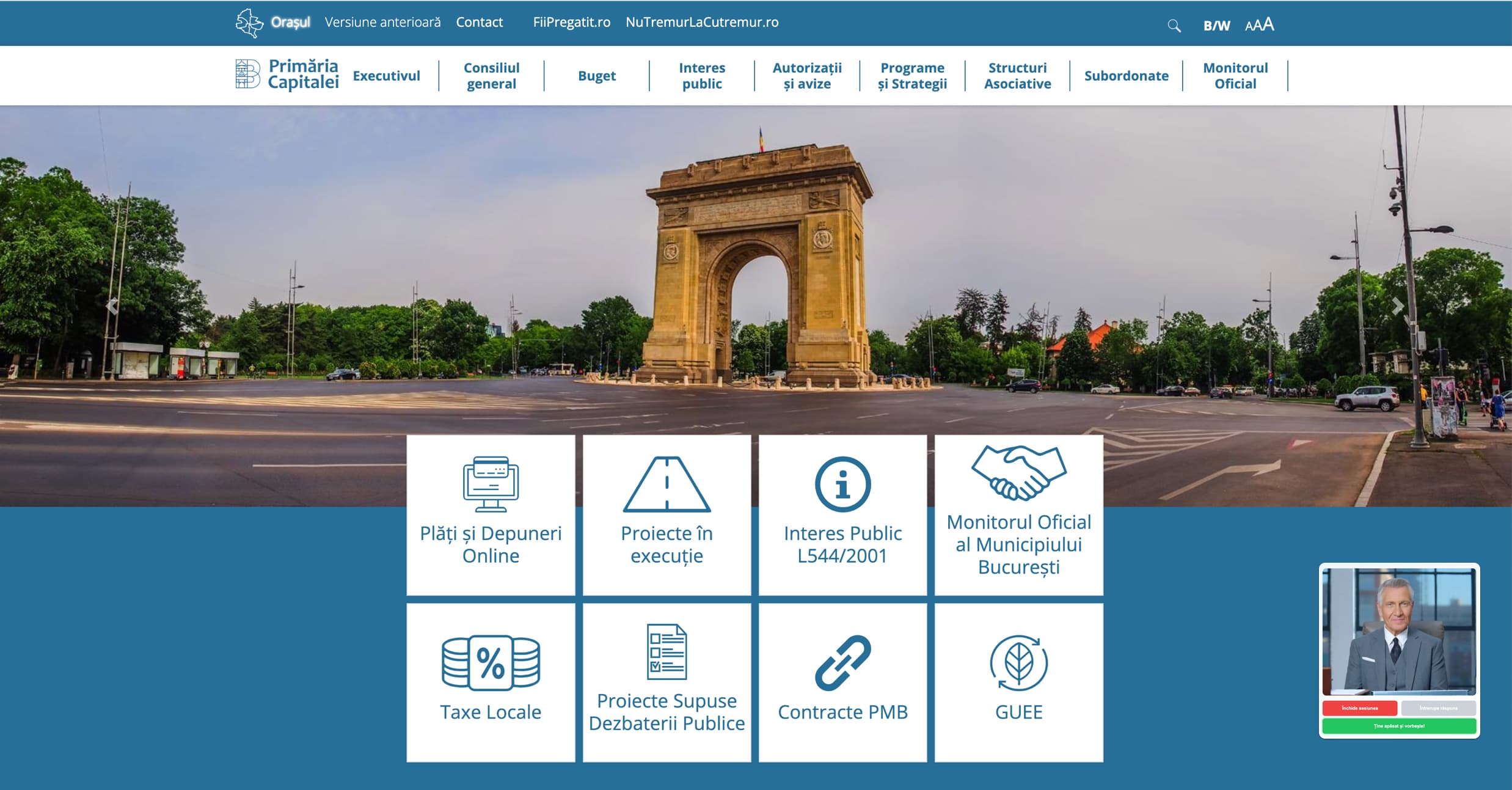Screen dimensions: 1512x790
Task: Expand the Executivul navigation menu
Action: 386,75
